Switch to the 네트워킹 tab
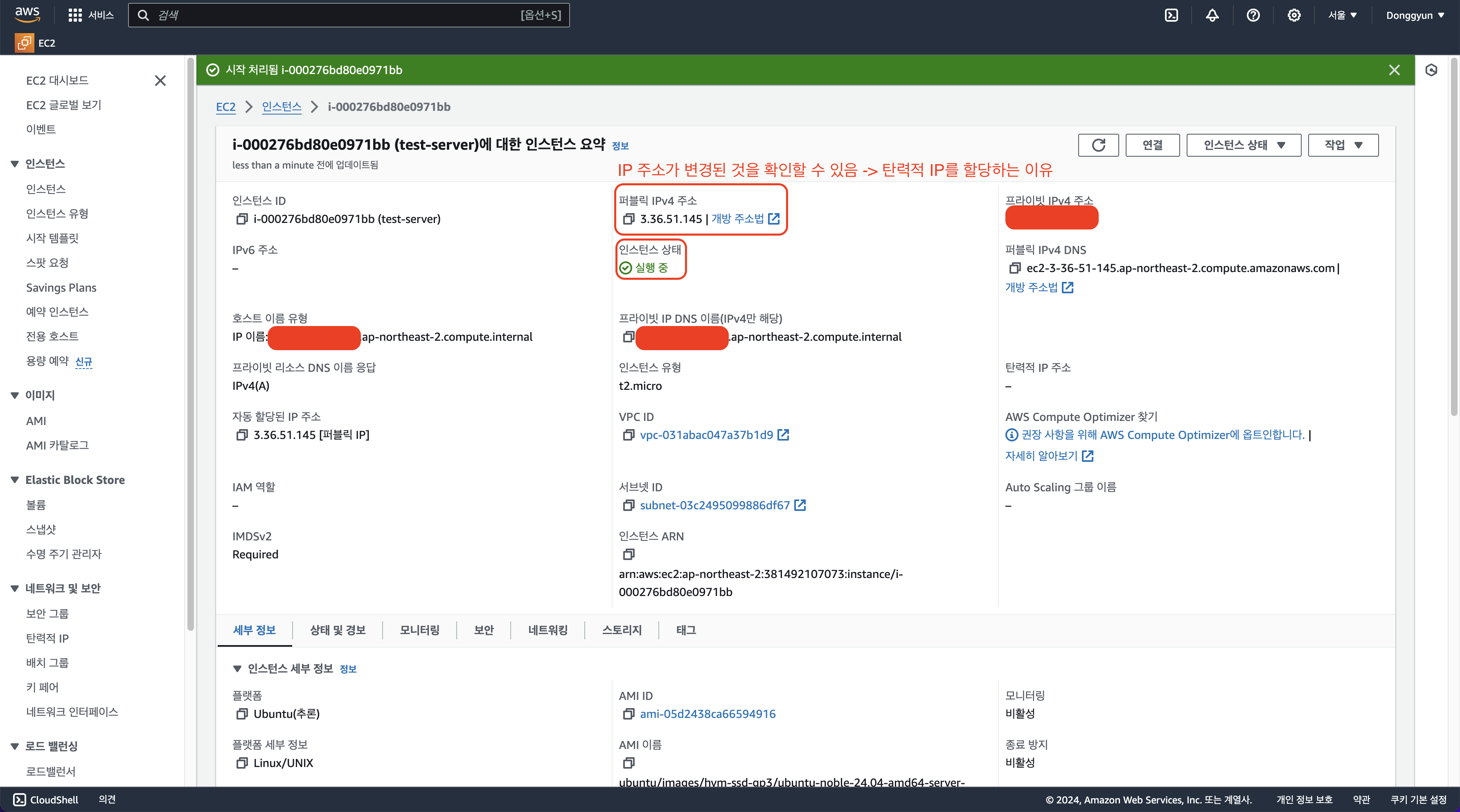Image resolution: width=1460 pixels, height=812 pixels. tap(547, 630)
